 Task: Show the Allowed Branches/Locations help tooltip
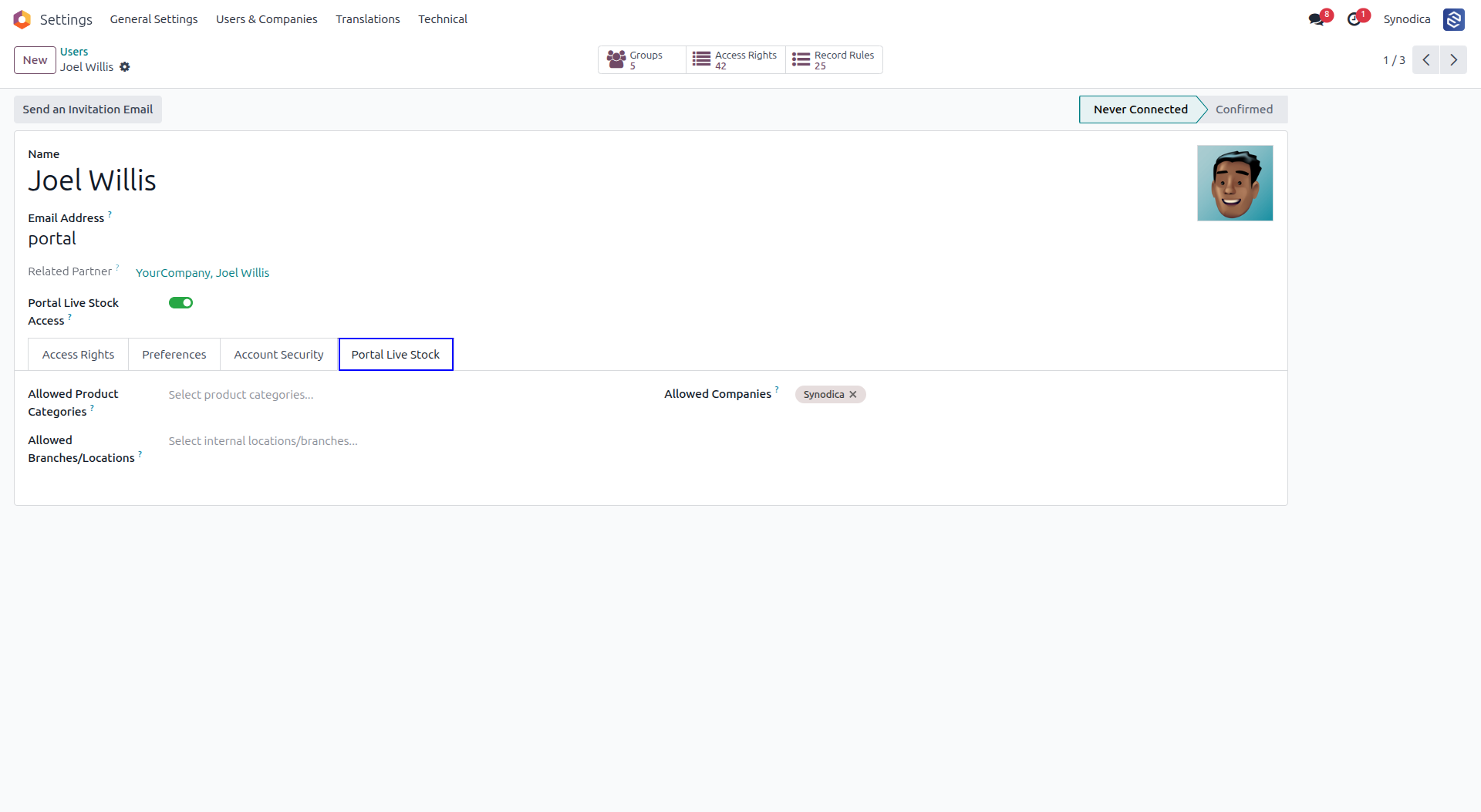pos(140,453)
